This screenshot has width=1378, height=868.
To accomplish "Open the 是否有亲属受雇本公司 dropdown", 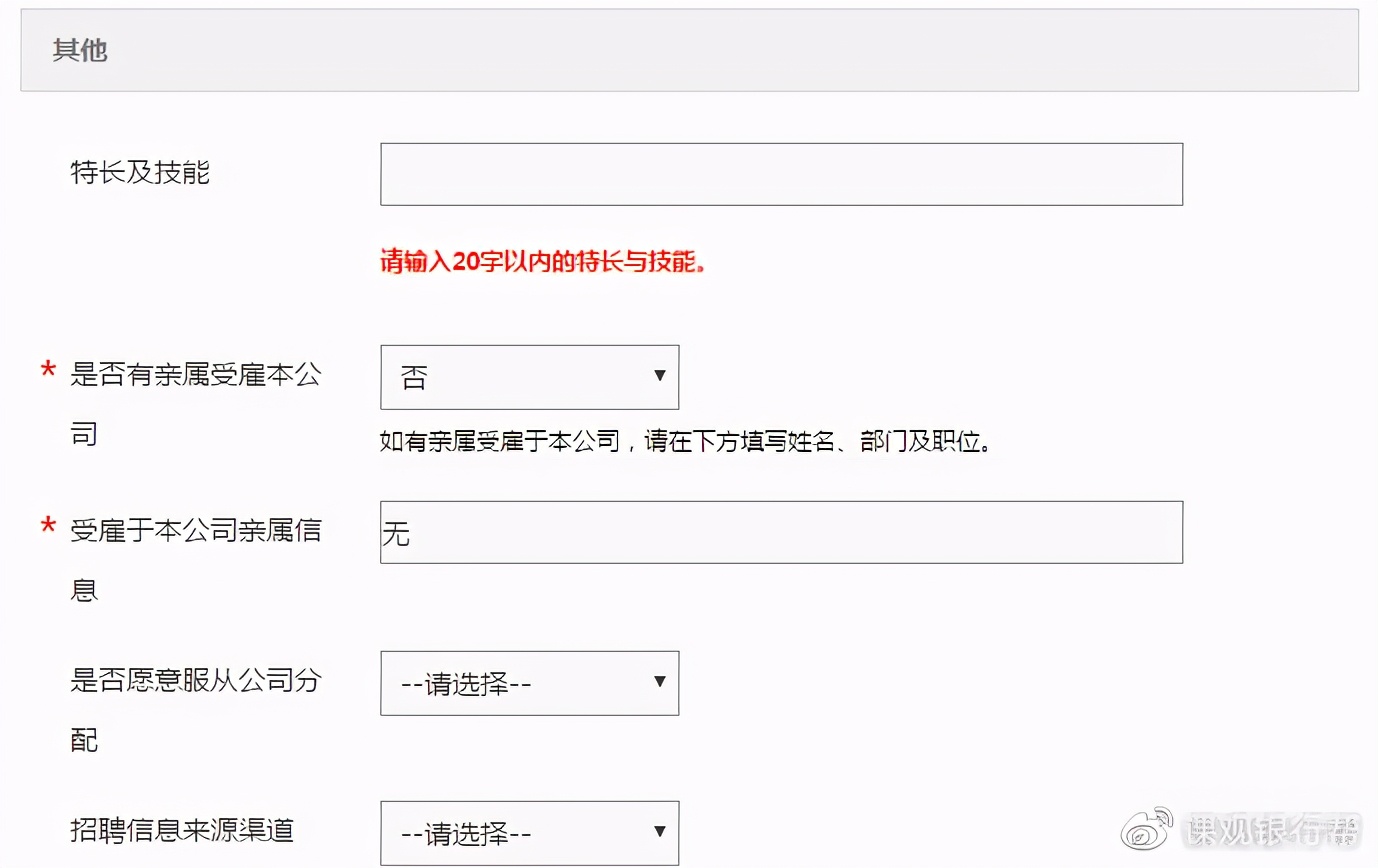I will pyautogui.click(x=530, y=377).
